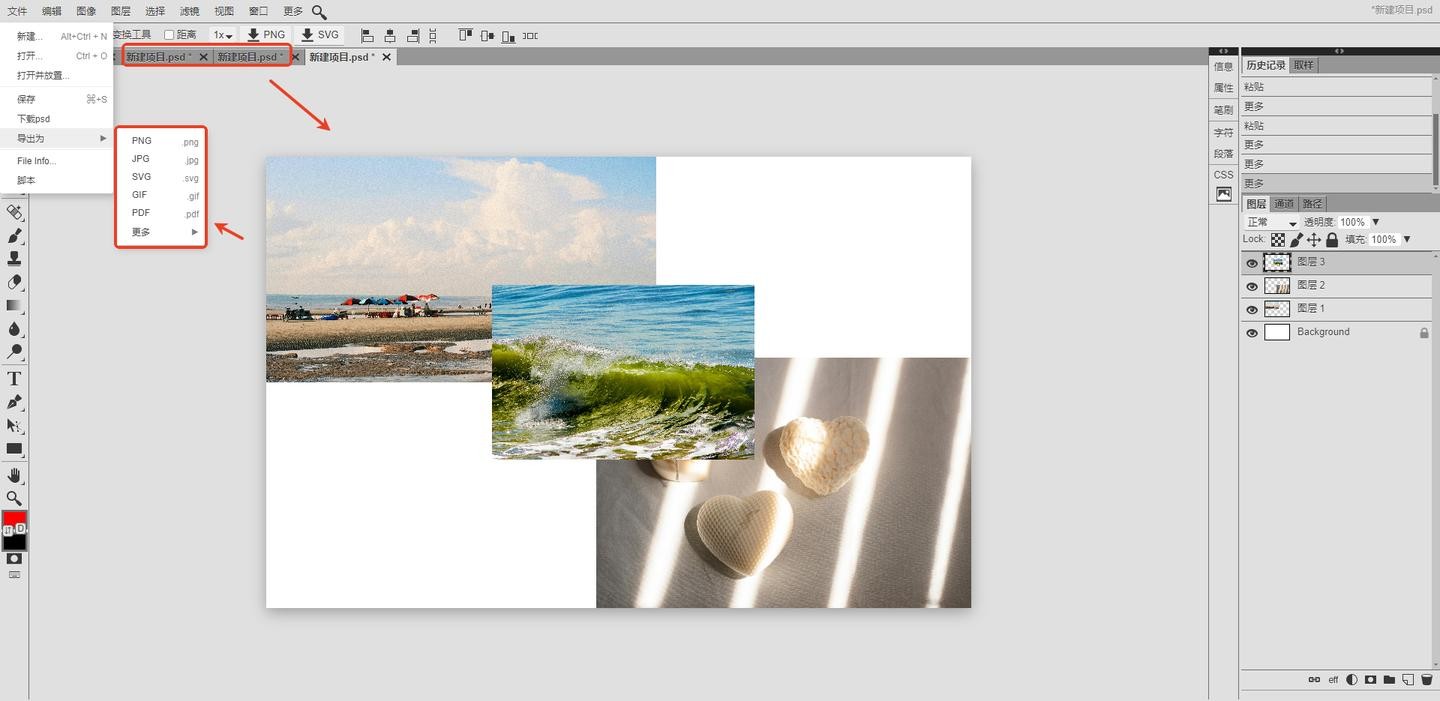This screenshot has width=1440, height=701.
Task: Click the SVG quick download button
Action: tap(320, 35)
